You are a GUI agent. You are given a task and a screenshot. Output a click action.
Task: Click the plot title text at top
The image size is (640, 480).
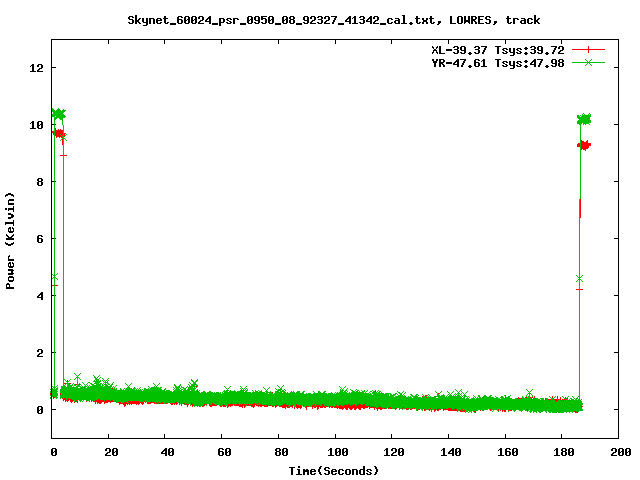pyautogui.click(x=334, y=20)
